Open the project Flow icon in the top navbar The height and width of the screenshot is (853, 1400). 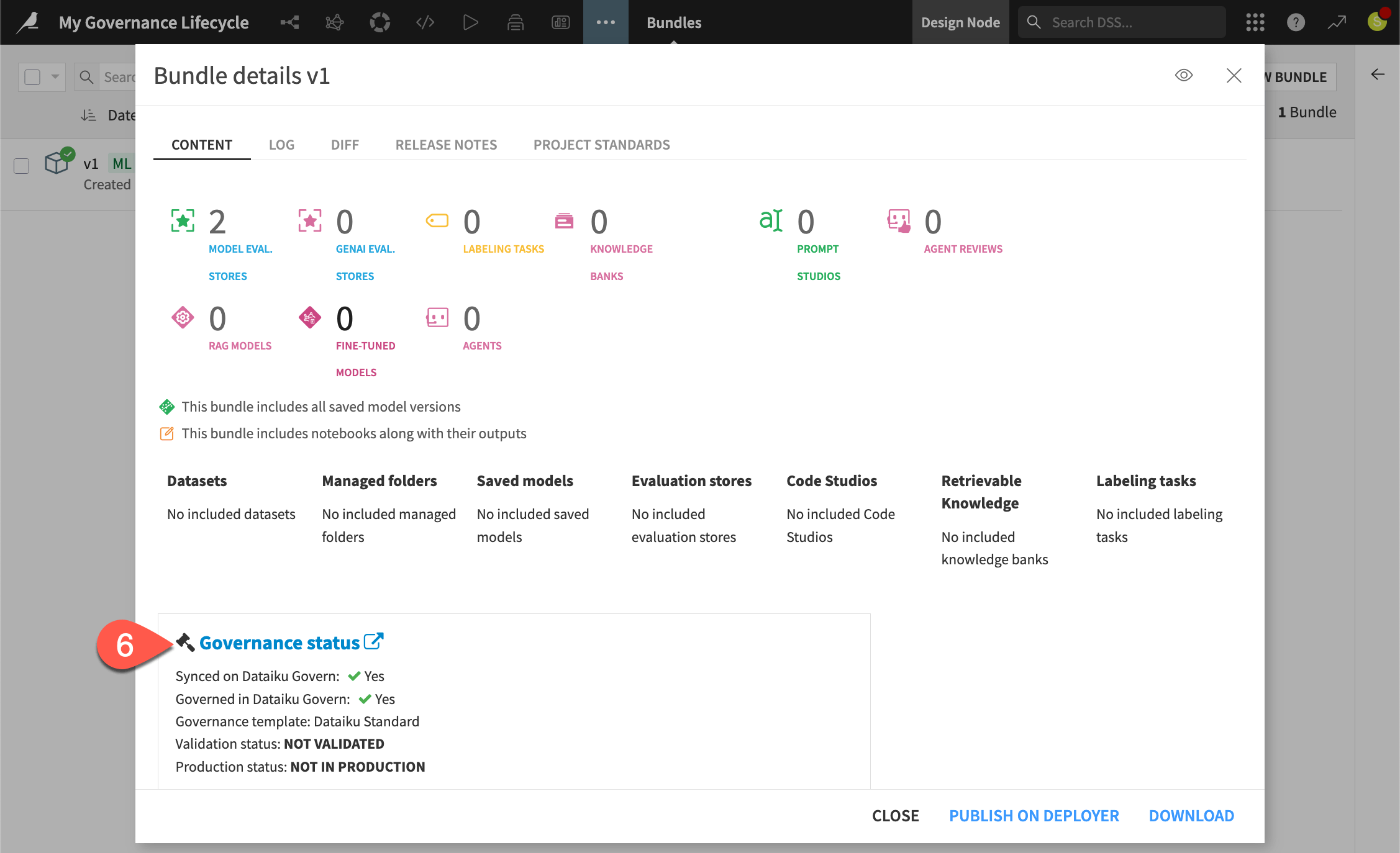(x=289, y=22)
